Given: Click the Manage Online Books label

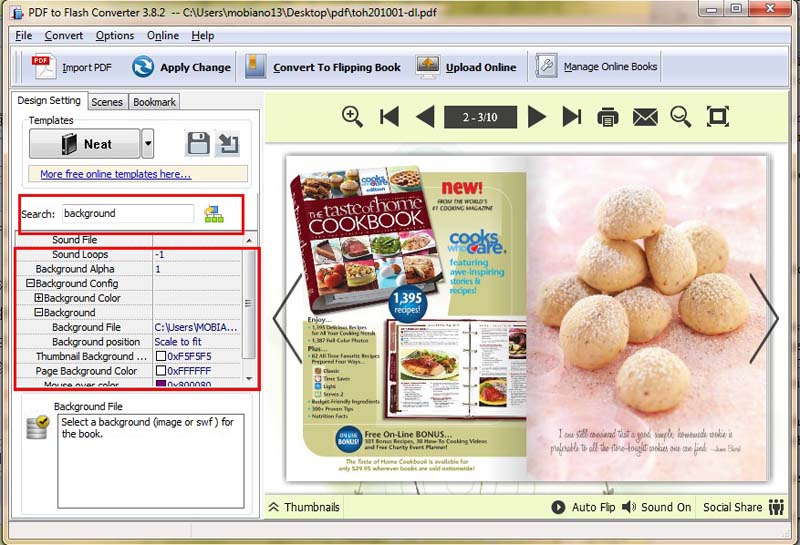Looking at the screenshot, I should click(x=610, y=67).
